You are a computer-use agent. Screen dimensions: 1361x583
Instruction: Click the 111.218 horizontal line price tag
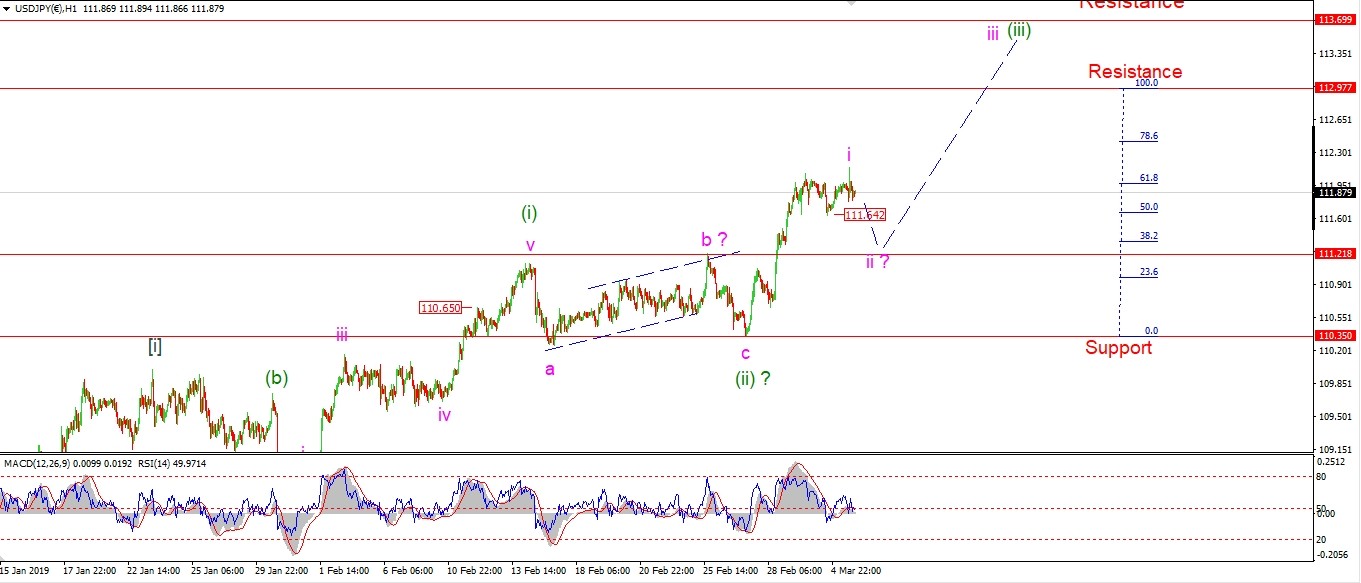(x=1336, y=255)
